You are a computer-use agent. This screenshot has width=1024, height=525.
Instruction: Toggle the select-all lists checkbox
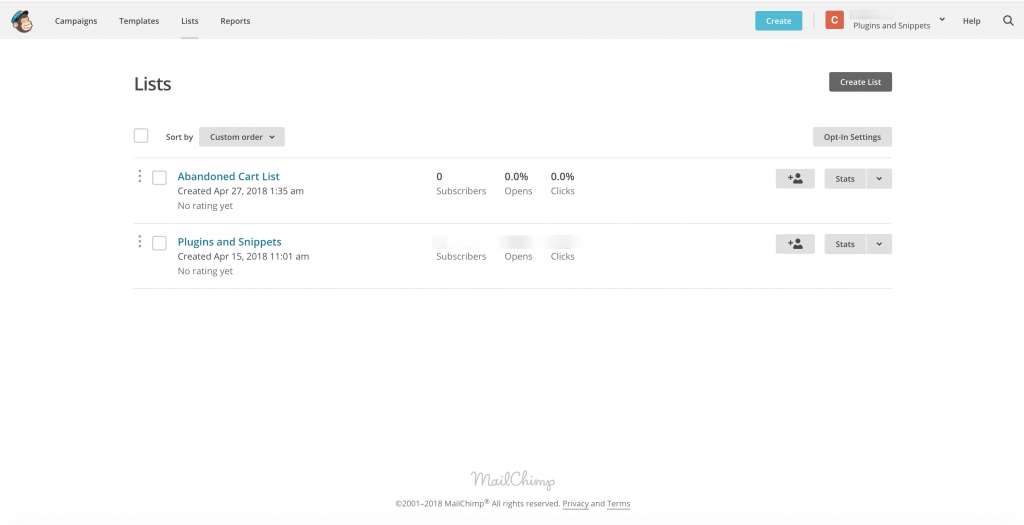[141, 136]
